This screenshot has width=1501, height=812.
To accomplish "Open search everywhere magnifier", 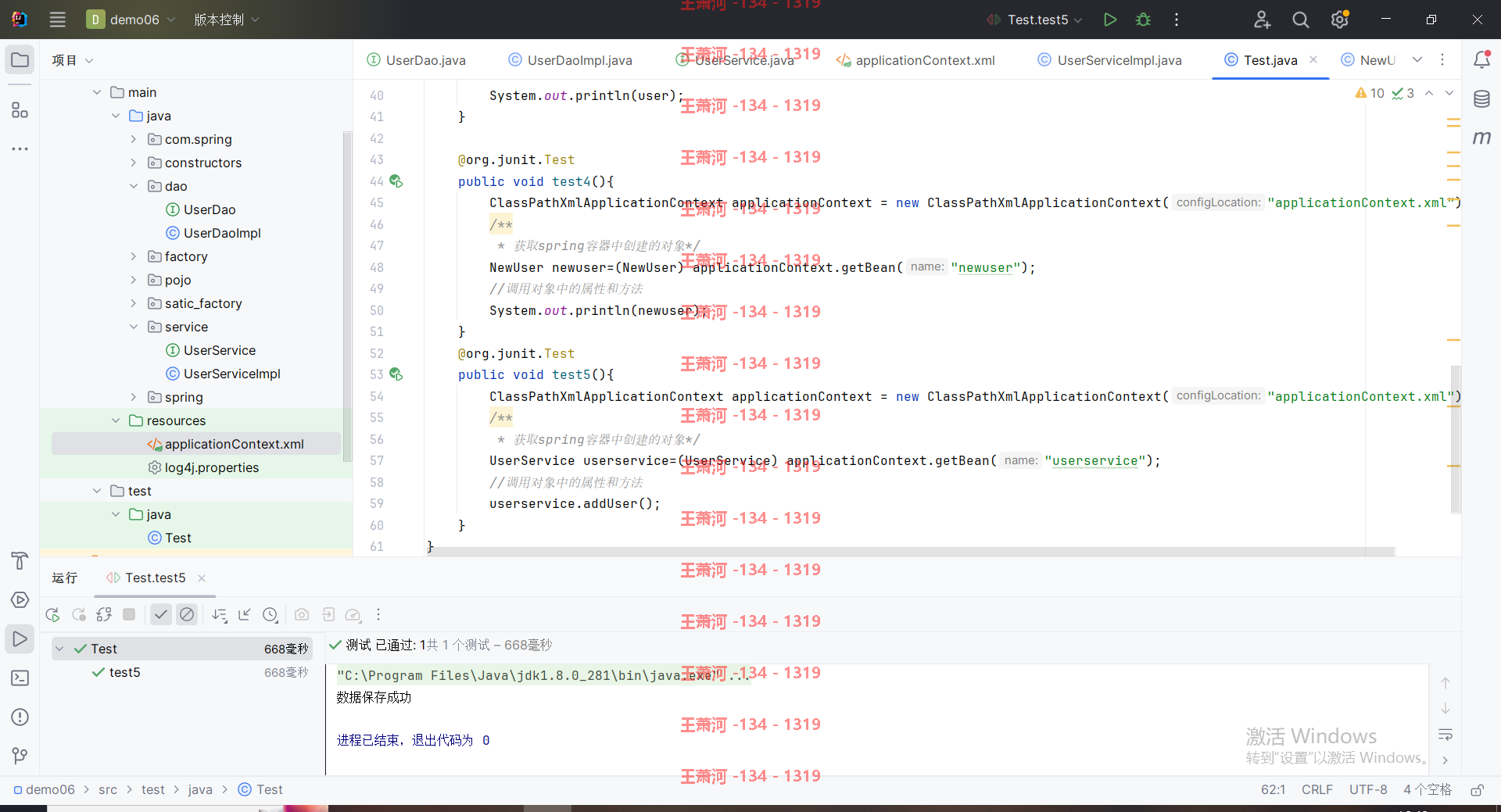I will 1300,20.
